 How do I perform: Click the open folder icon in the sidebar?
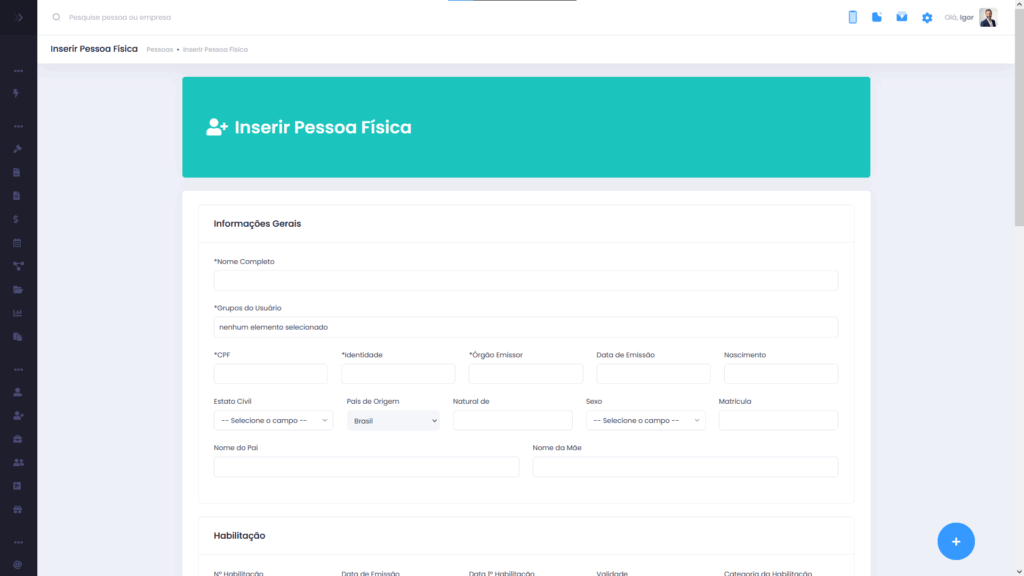click(x=18, y=290)
